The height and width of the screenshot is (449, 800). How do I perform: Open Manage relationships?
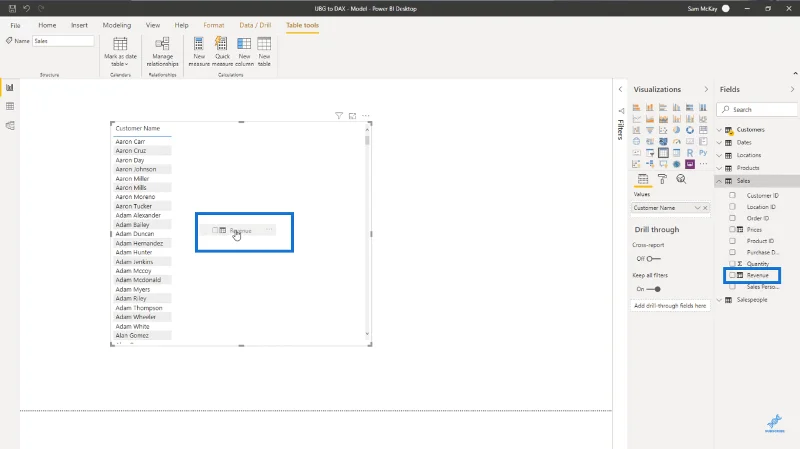point(162,52)
